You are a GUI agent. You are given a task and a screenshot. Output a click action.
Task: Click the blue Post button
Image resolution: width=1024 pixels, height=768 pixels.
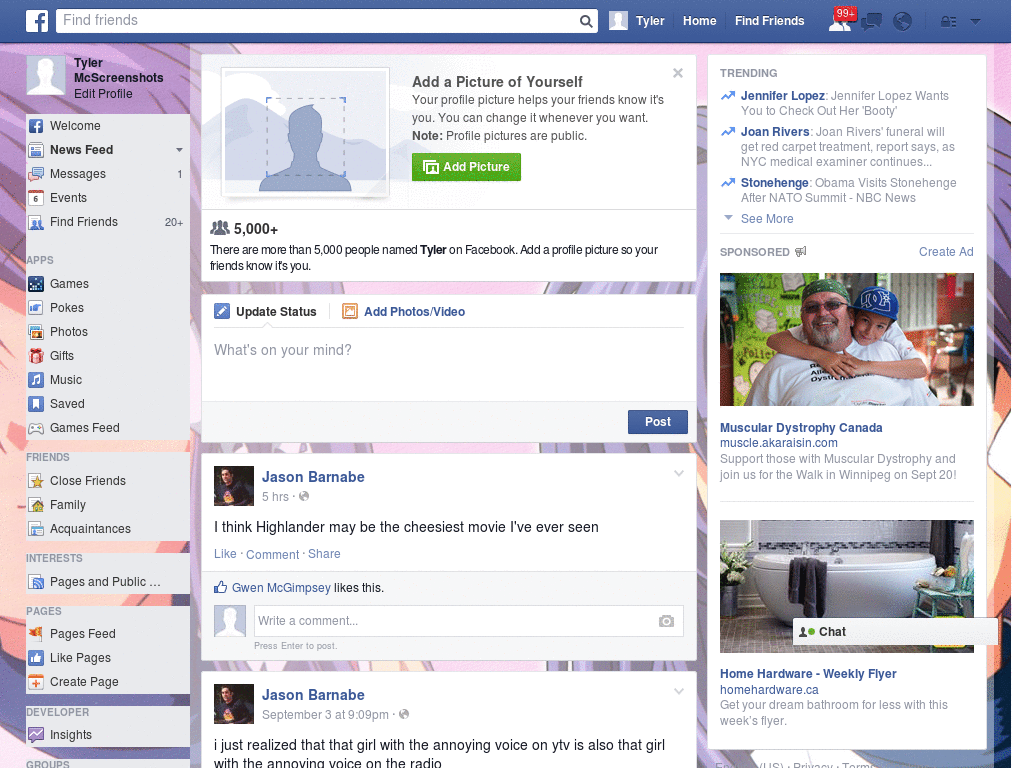point(658,422)
